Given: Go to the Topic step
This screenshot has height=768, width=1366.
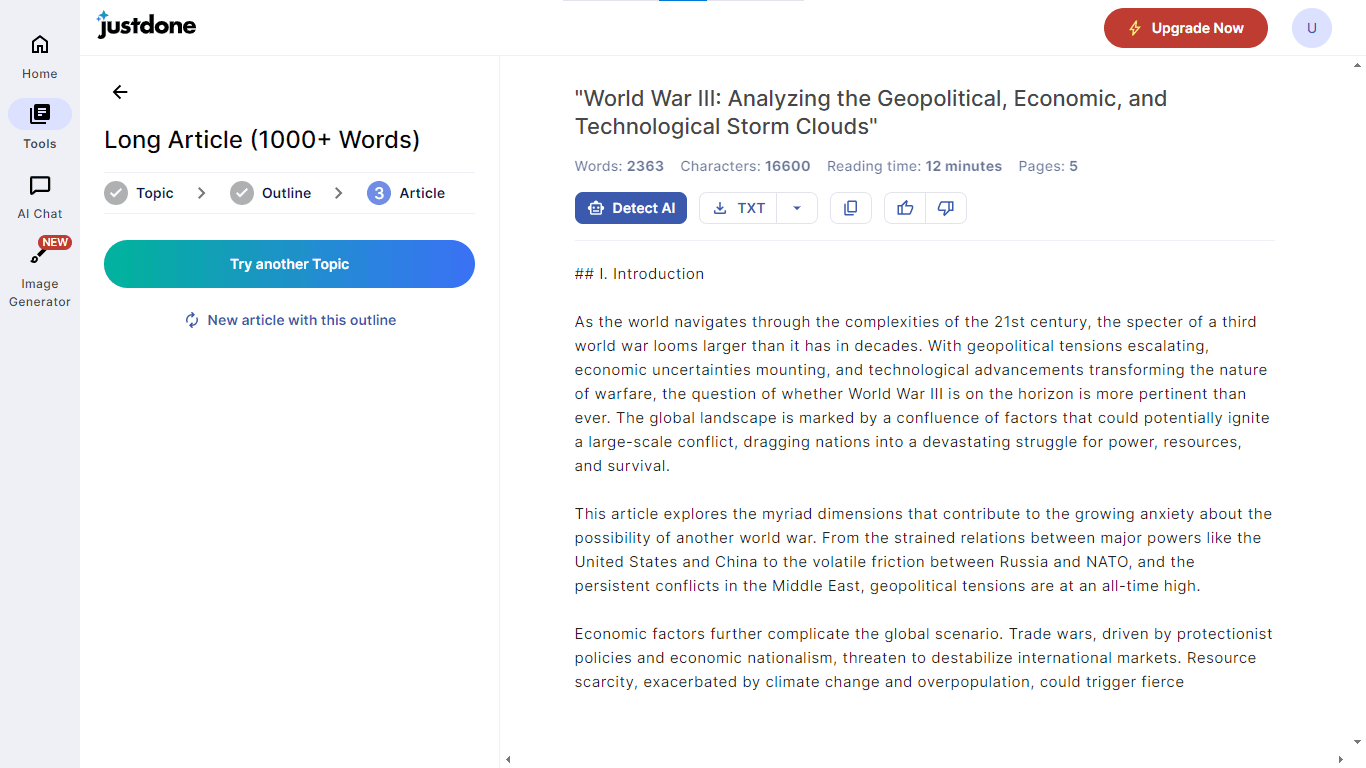Looking at the screenshot, I should pyautogui.click(x=140, y=193).
